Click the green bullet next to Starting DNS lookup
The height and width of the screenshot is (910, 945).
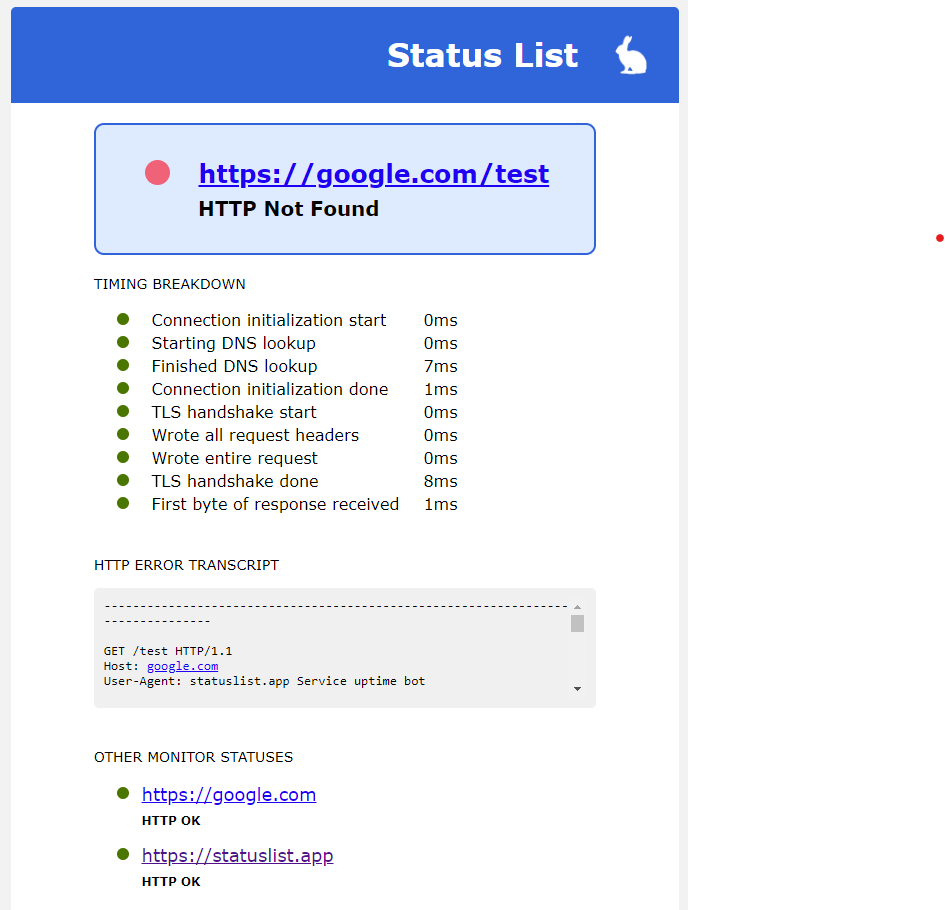(x=122, y=341)
